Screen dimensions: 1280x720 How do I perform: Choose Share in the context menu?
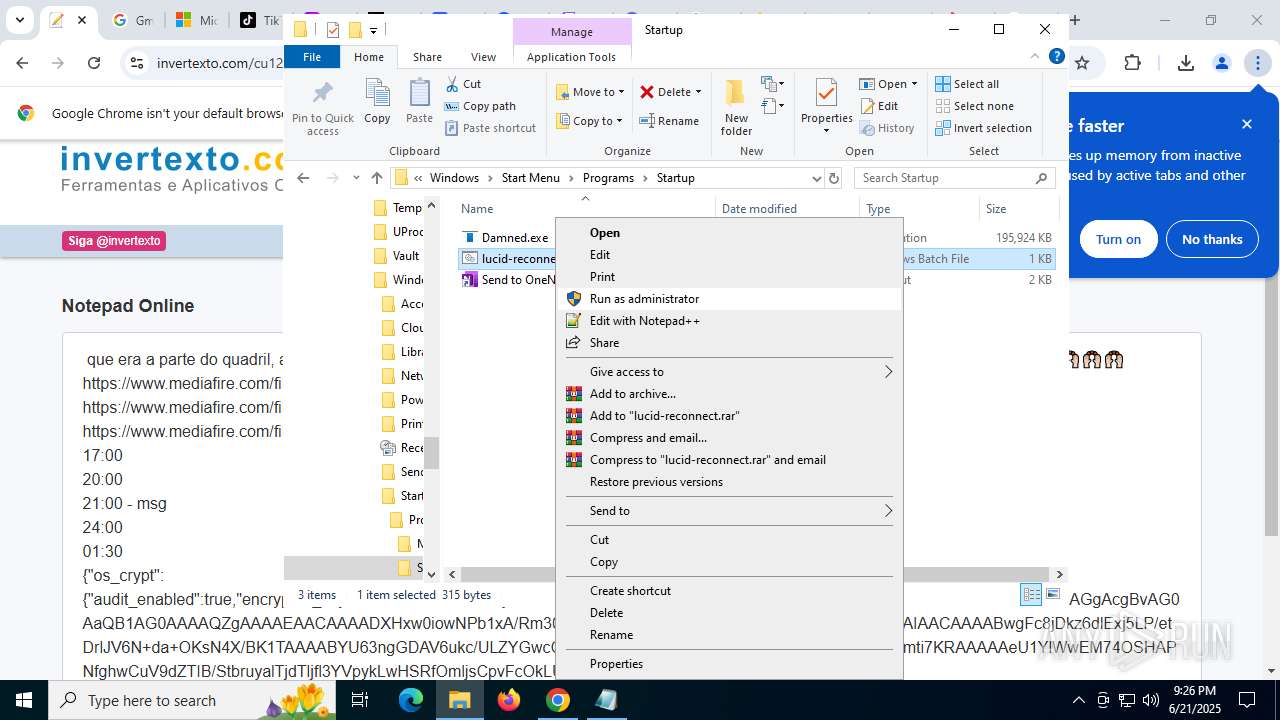730,343
